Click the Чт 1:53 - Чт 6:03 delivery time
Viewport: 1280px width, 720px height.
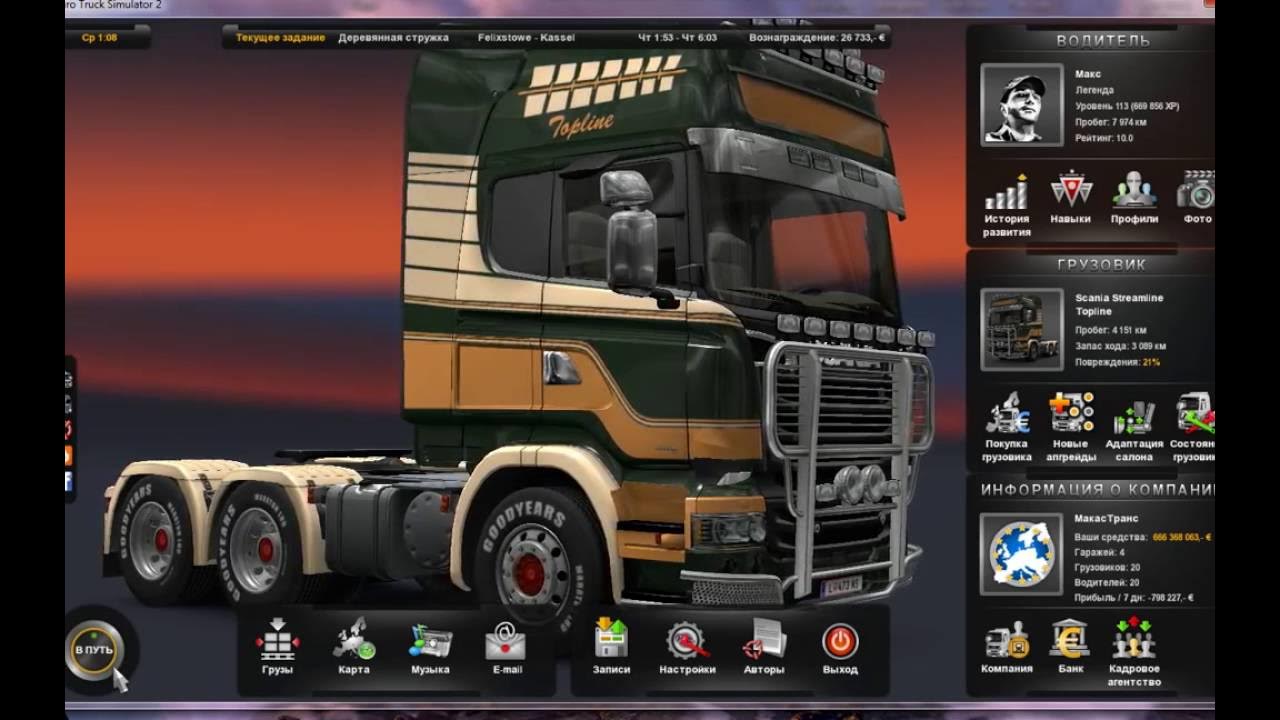pos(677,38)
